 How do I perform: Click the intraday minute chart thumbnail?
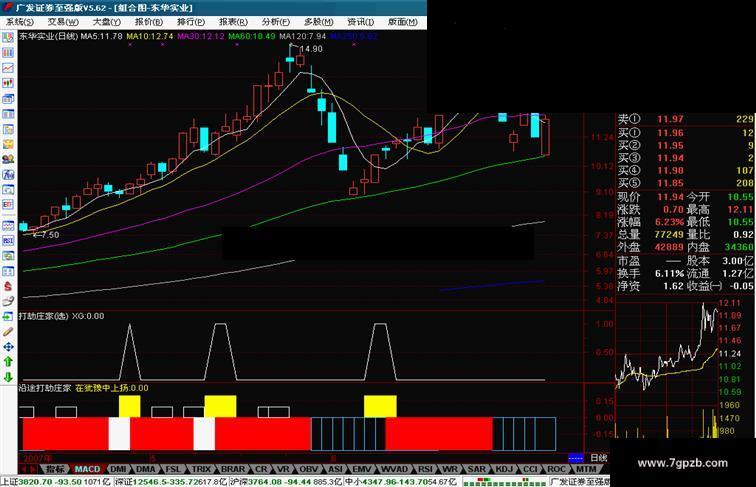[666, 370]
